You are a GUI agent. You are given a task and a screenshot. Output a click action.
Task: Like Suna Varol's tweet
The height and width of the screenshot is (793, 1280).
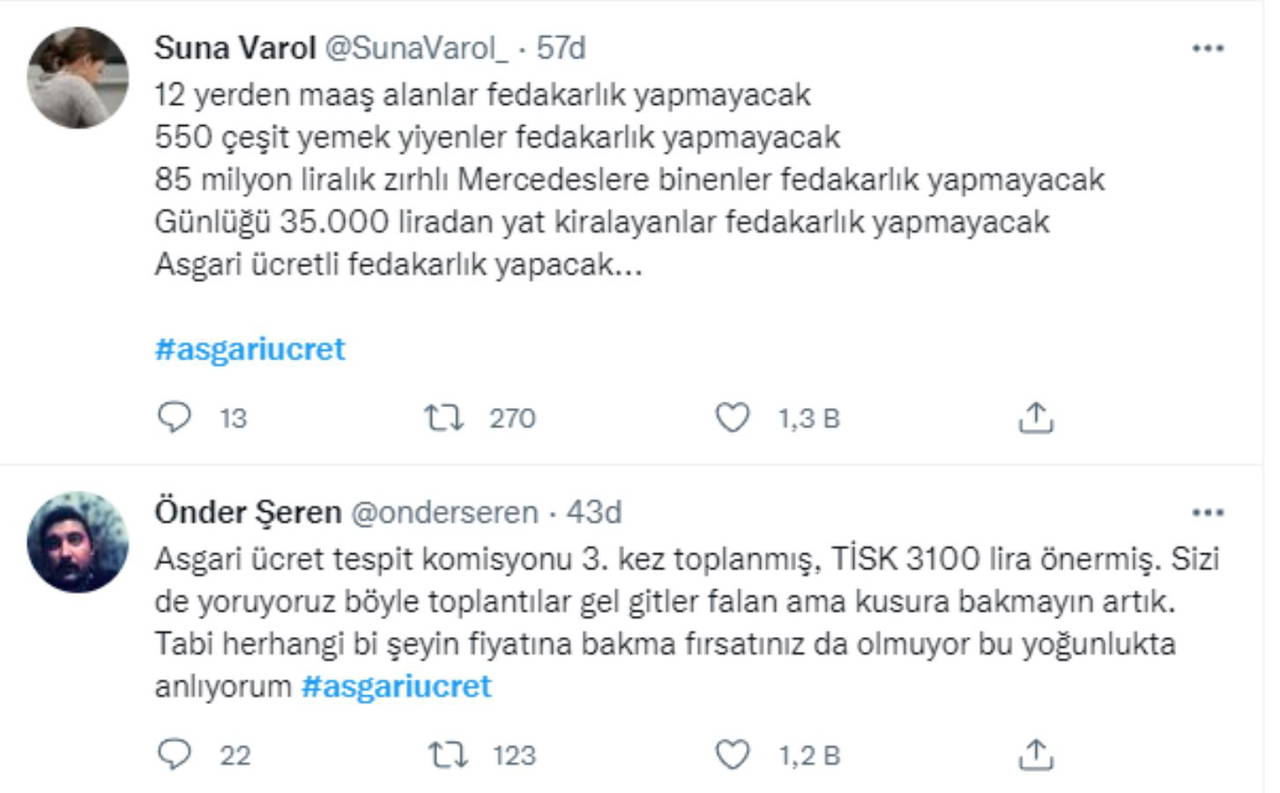click(733, 418)
